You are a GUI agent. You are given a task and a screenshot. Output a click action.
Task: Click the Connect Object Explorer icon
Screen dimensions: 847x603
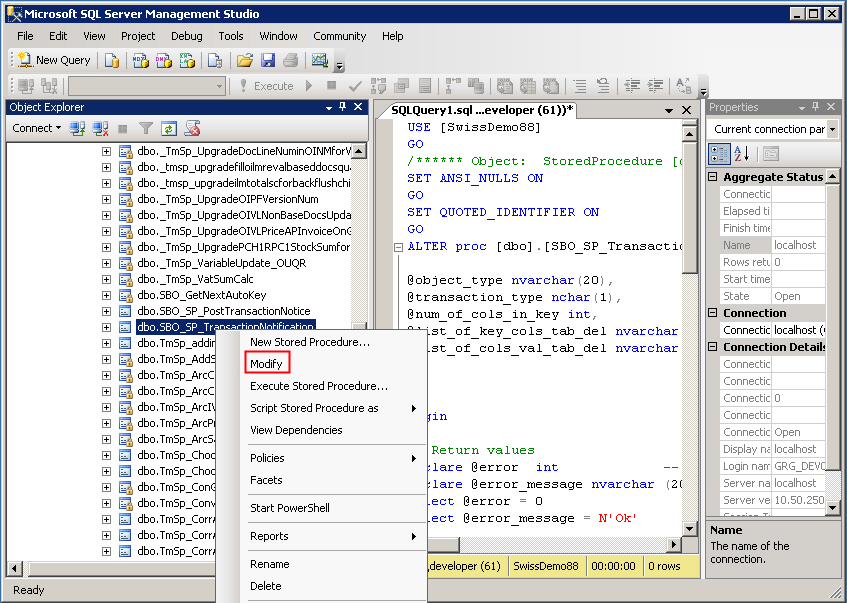[x=77, y=129]
